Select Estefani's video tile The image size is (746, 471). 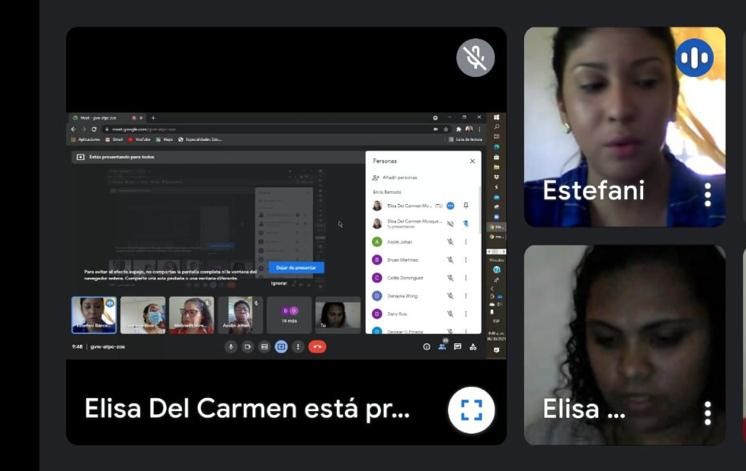625,127
